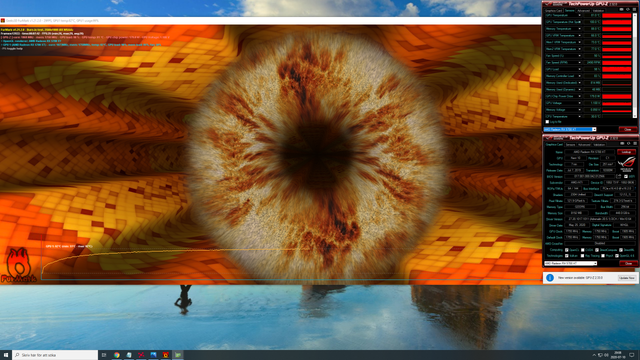Click the Driver Version field
This screenshot has height=360, width=640.
click(x=600, y=219)
